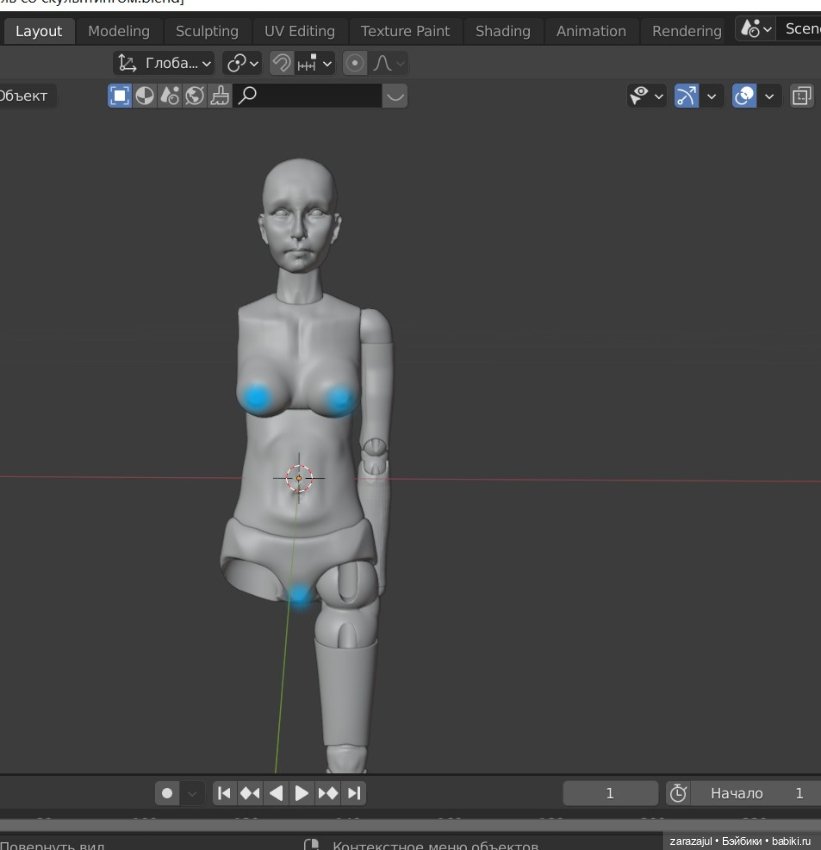Toggle auto keying record button
Viewport: 821px width, 850px height.
[167, 793]
